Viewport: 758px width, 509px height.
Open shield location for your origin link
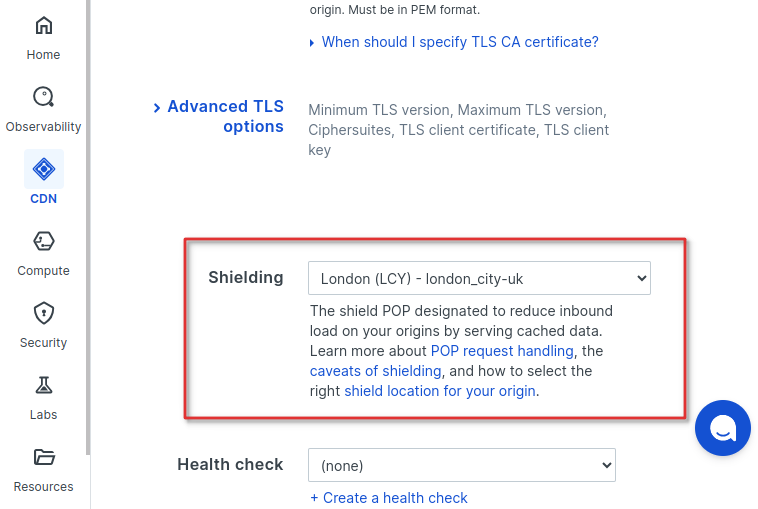[x=440, y=391]
